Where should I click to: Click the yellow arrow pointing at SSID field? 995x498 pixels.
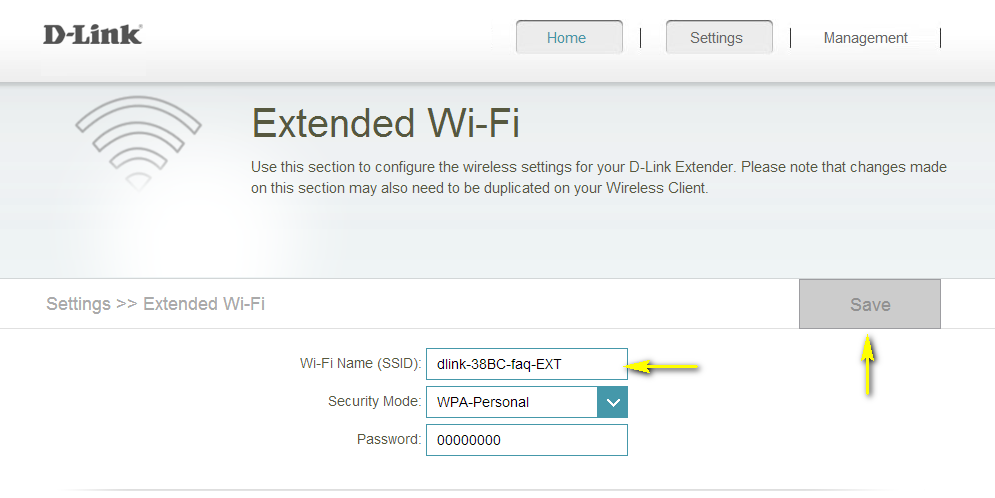pyautogui.click(x=666, y=367)
